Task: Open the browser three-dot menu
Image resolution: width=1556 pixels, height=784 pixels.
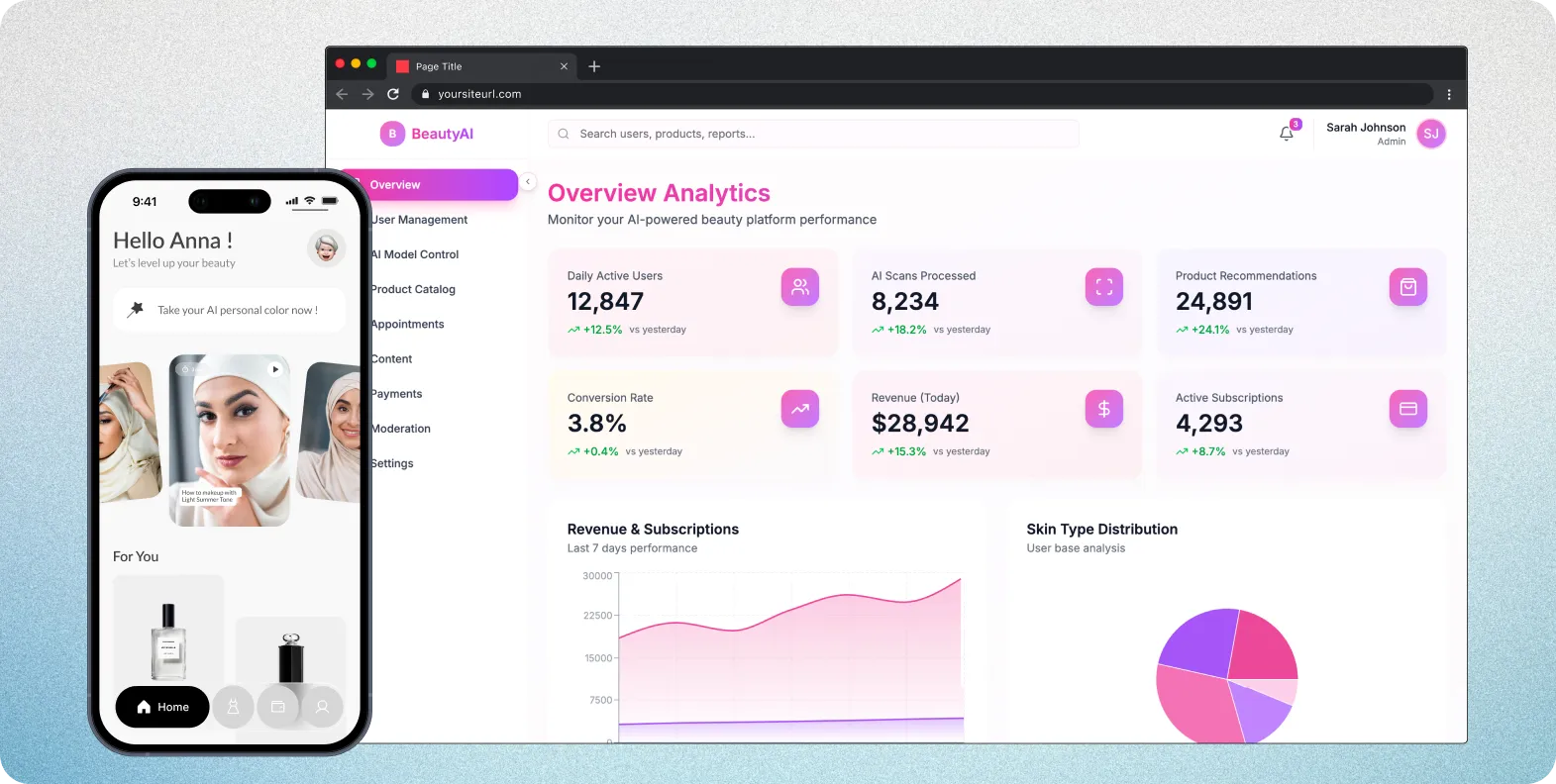Action: 1448,95
